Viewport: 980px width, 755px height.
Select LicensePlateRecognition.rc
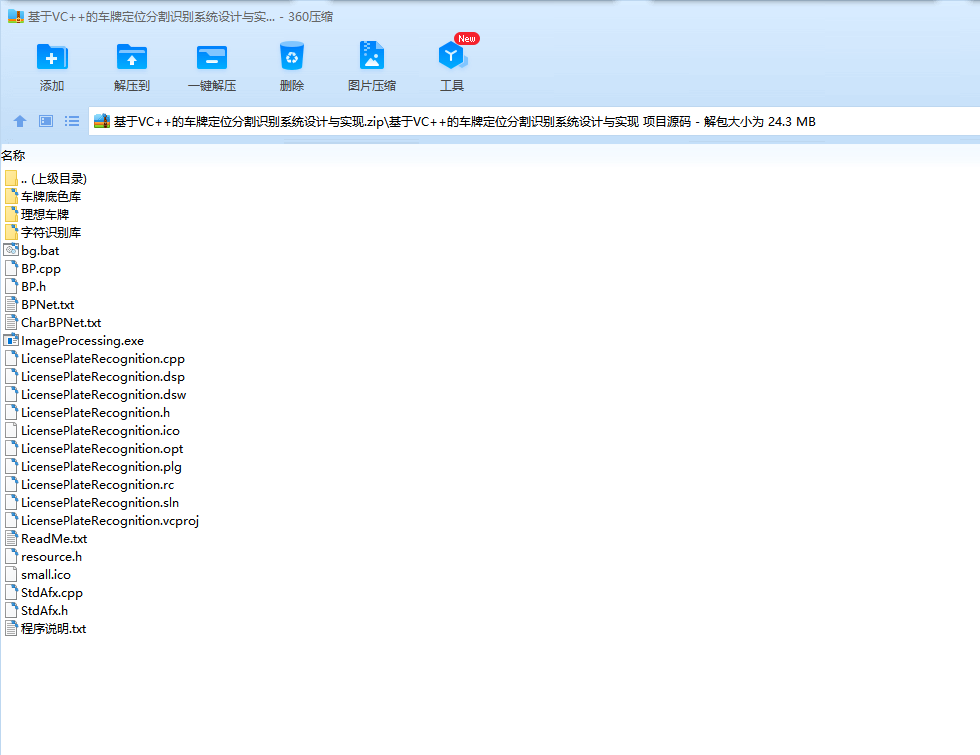89,485
